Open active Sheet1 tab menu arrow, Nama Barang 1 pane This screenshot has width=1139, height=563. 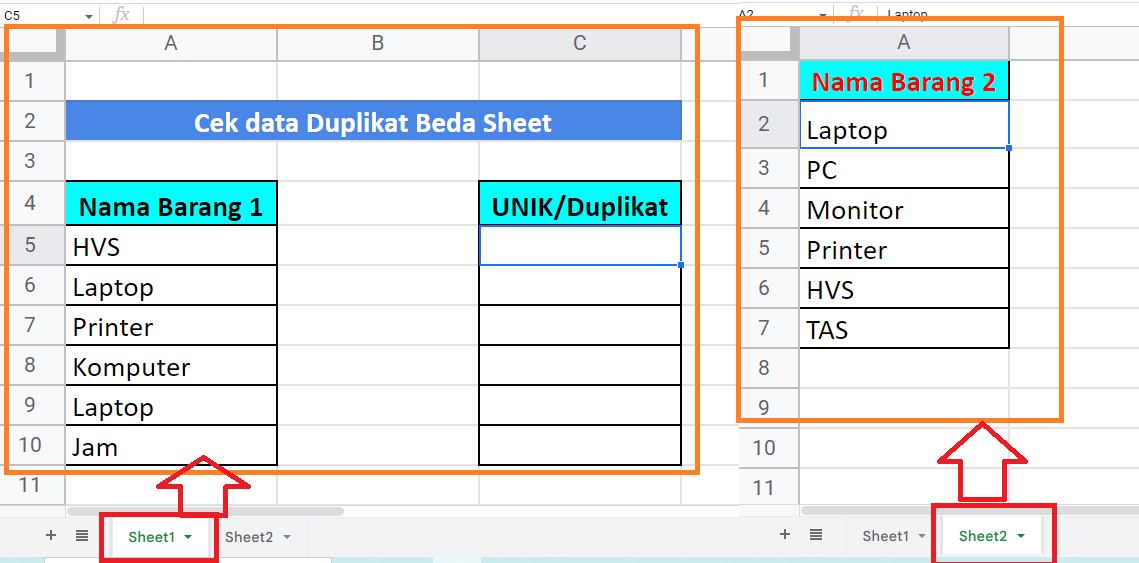click(188, 537)
